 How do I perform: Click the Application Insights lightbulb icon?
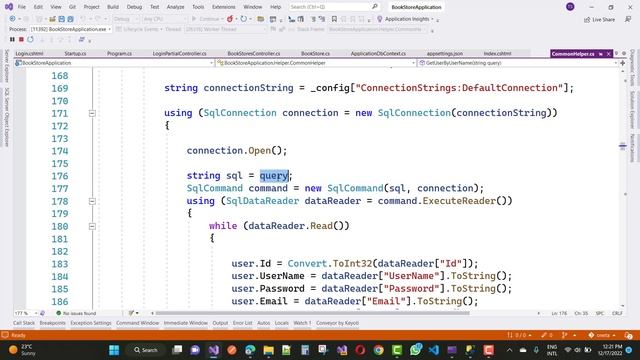(380, 19)
